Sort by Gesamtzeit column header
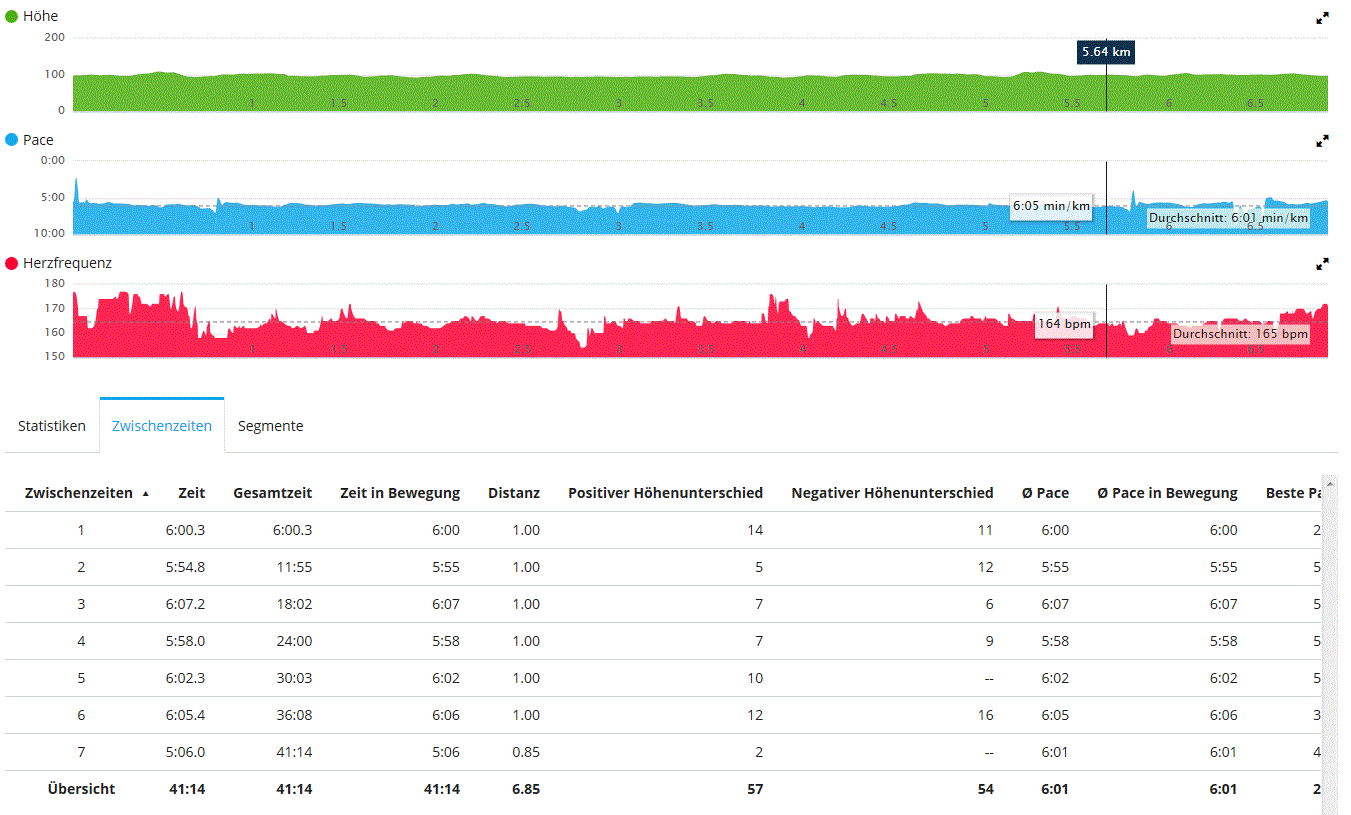The width and height of the screenshot is (1351, 815). [272, 493]
